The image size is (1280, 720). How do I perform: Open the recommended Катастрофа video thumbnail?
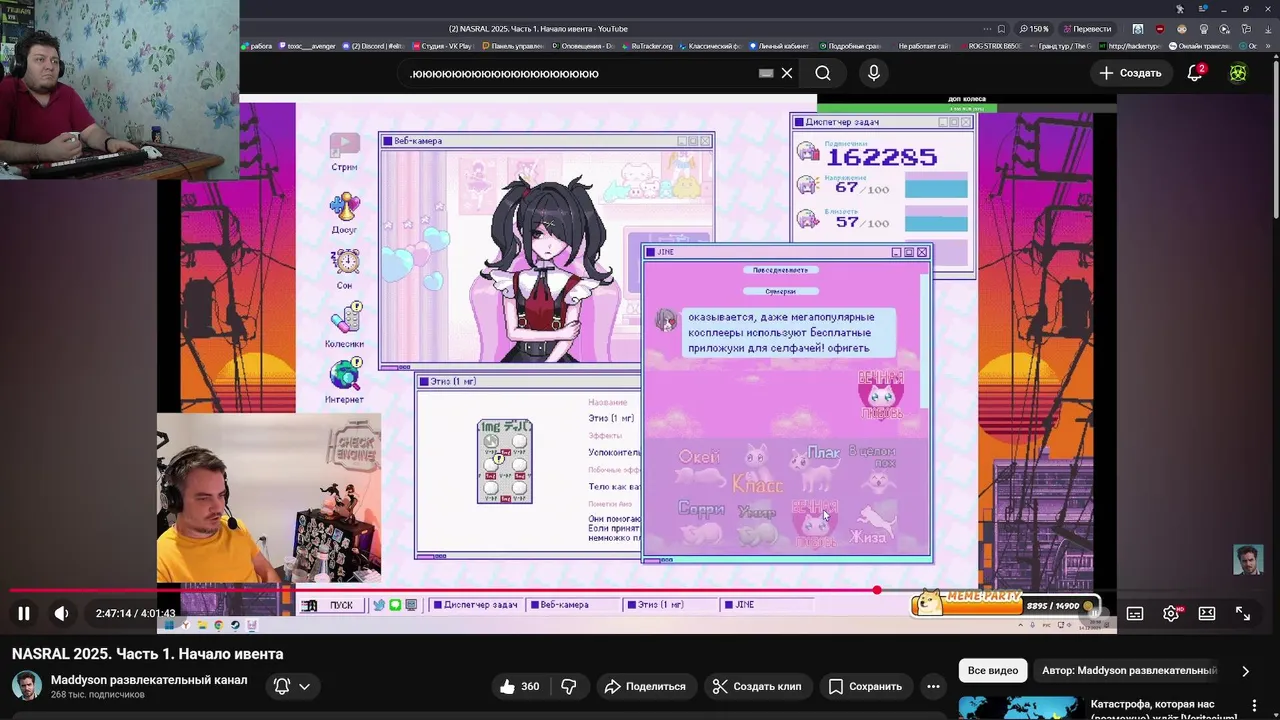tap(1019, 707)
